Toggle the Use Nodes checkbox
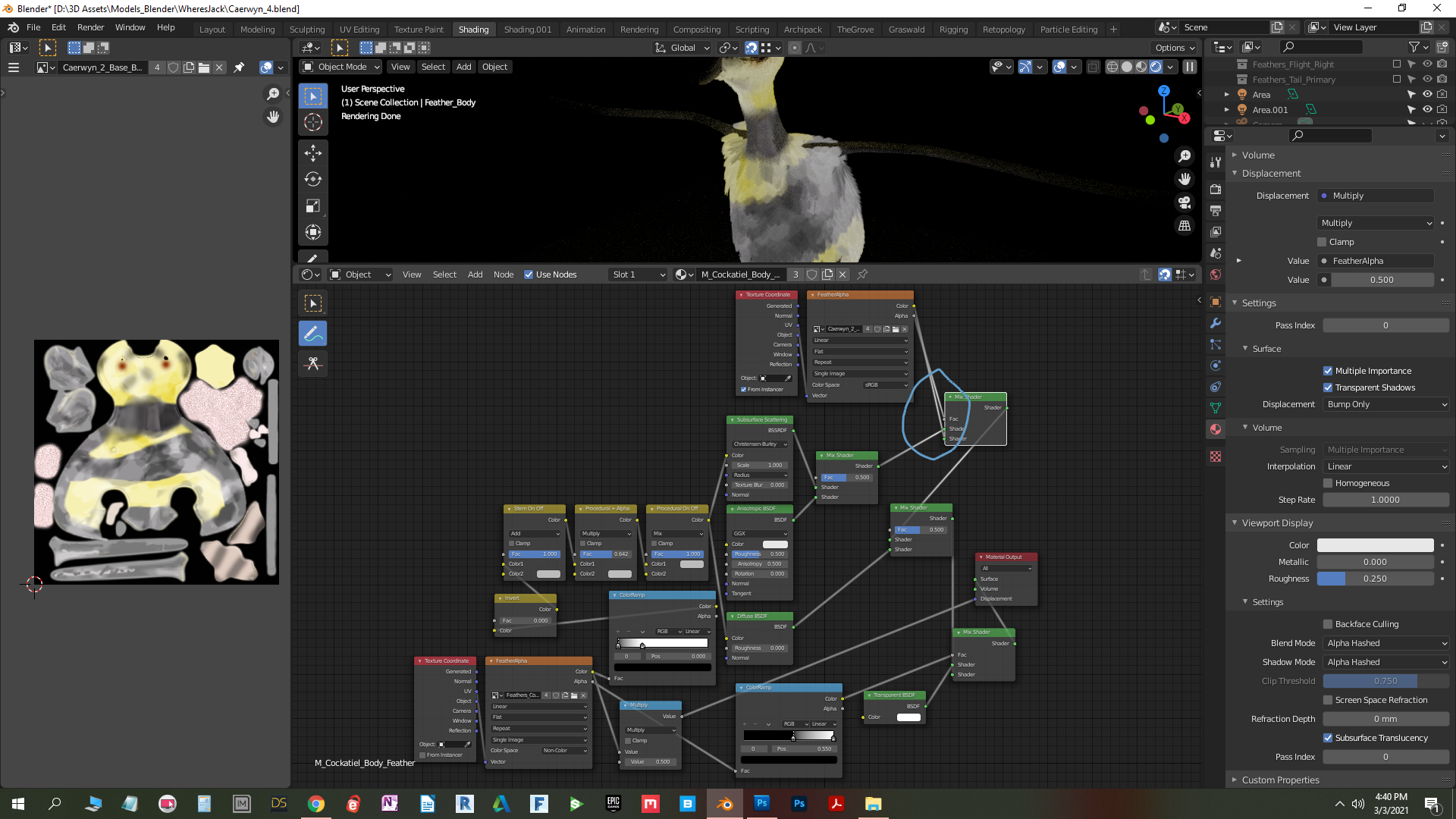The width and height of the screenshot is (1456, 819). coord(529,275)
